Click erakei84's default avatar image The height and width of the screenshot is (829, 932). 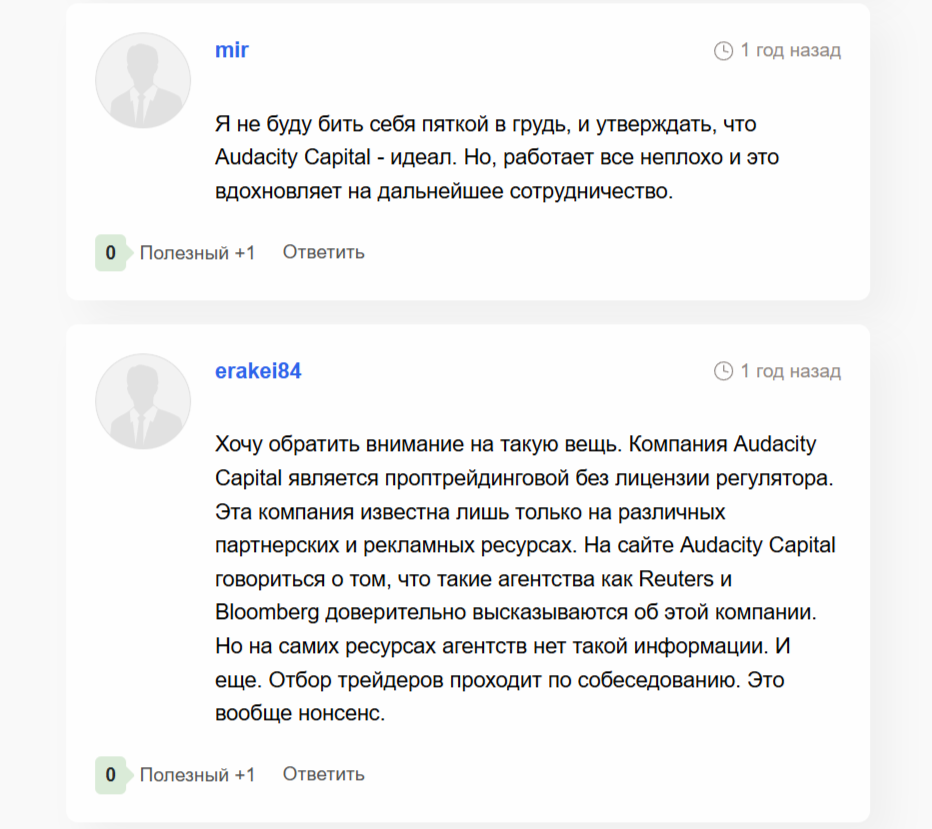pyautogui.click(x=143, y=401)
